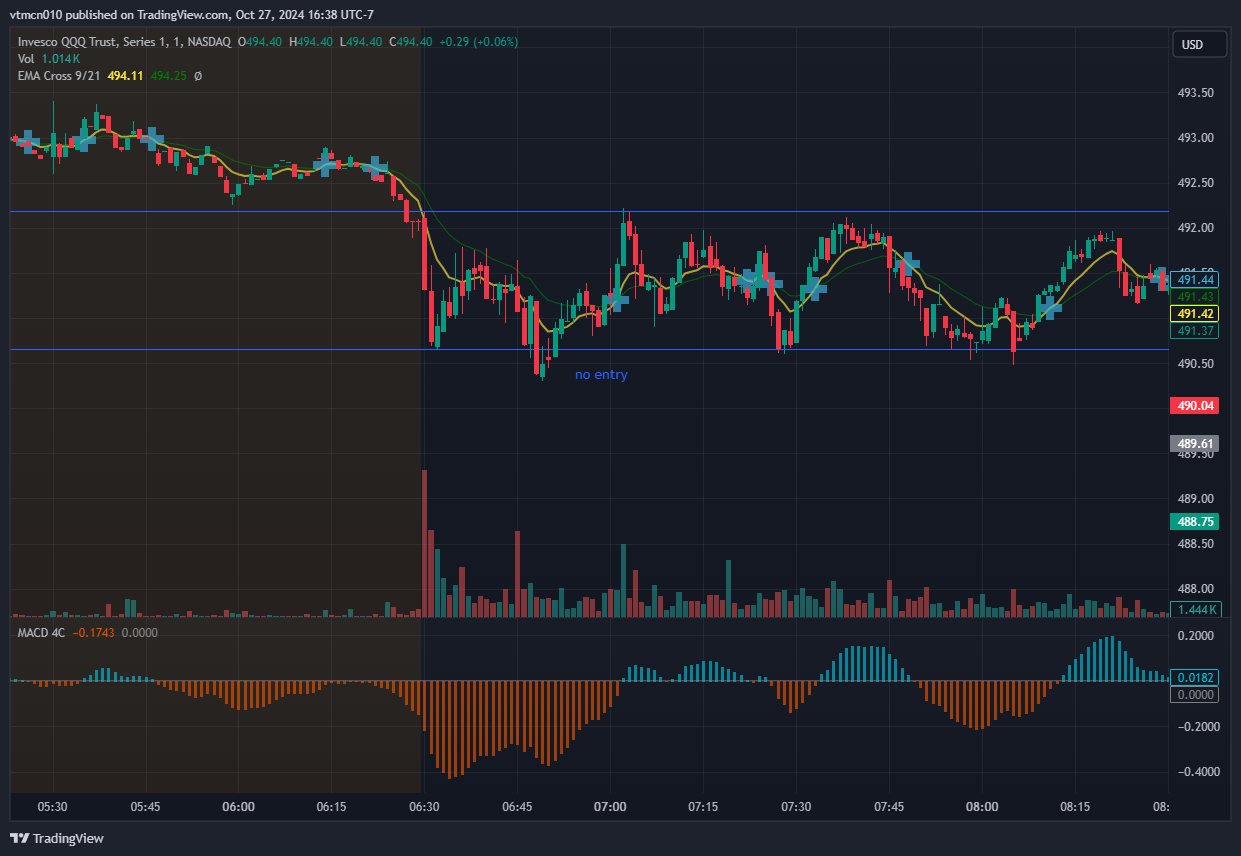Screen dimensions: 1241x856
Task: Click the 07:00 time axis label
Action: pos(610,806)
